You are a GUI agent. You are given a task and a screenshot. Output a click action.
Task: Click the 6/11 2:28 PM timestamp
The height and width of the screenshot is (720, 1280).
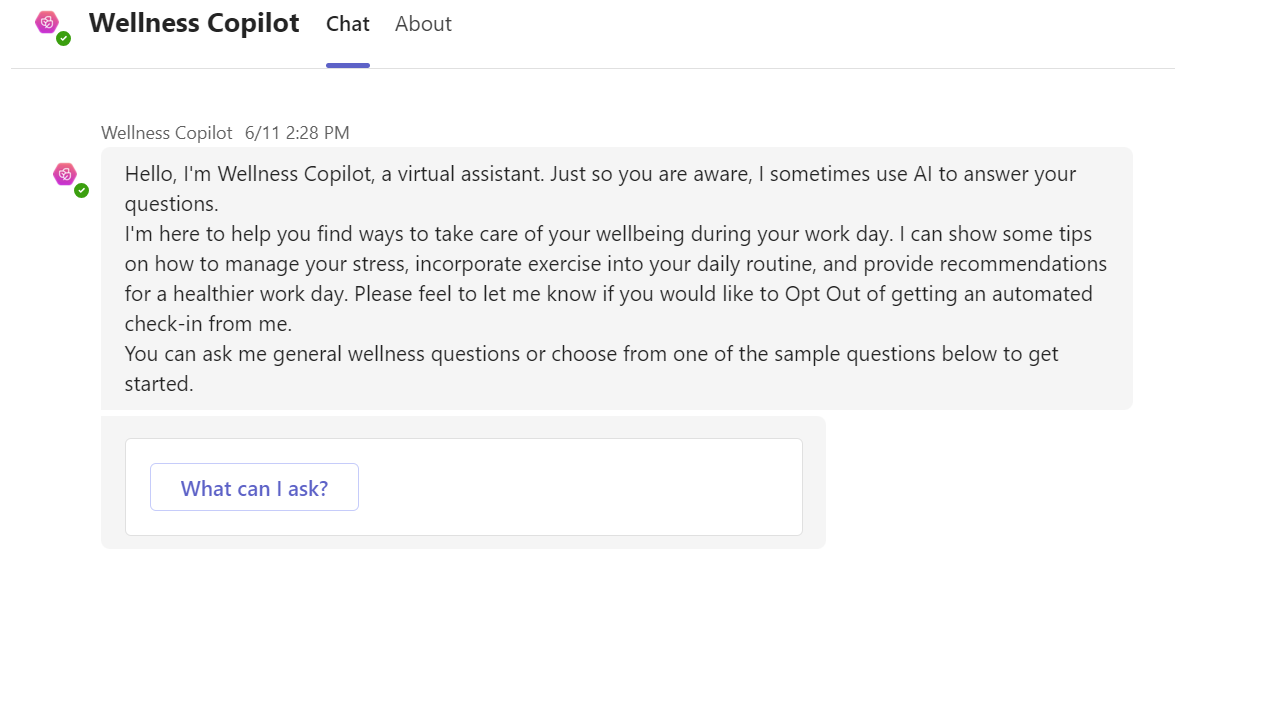pos(297,133)
